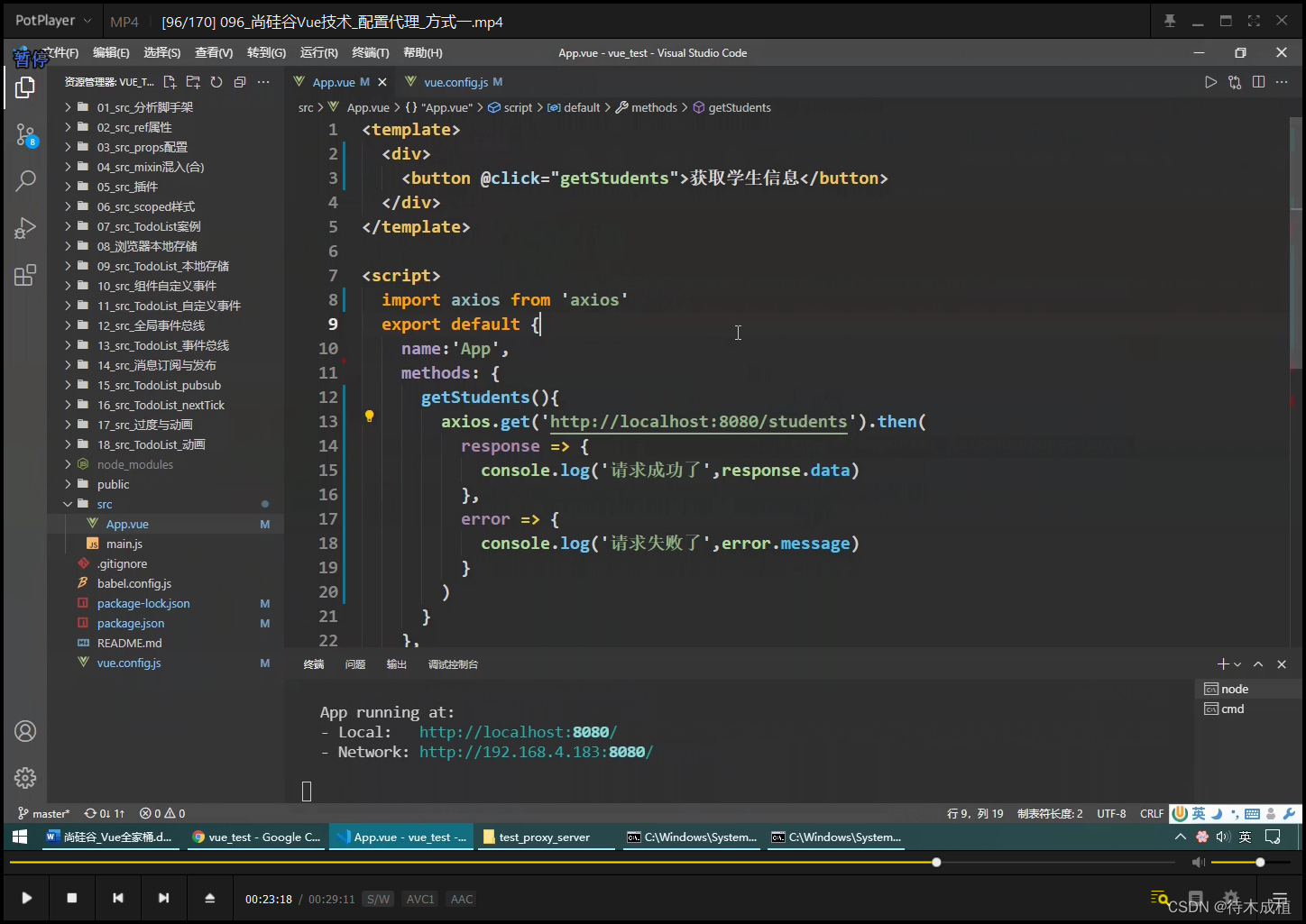Click master branch in status bar
Image resolution: width=1306 pixels, height=924 pixels.
[44, 813]
